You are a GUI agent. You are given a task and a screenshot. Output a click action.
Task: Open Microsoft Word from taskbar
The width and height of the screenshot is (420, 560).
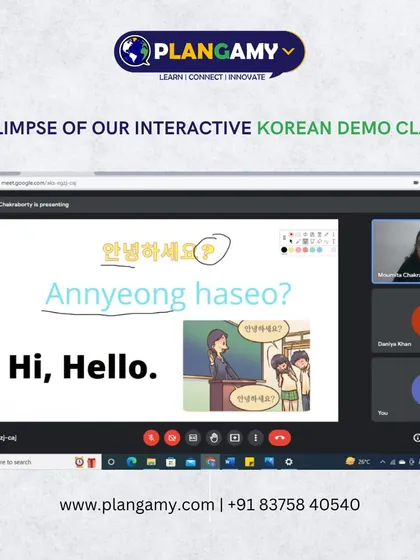tap(230, 462)
